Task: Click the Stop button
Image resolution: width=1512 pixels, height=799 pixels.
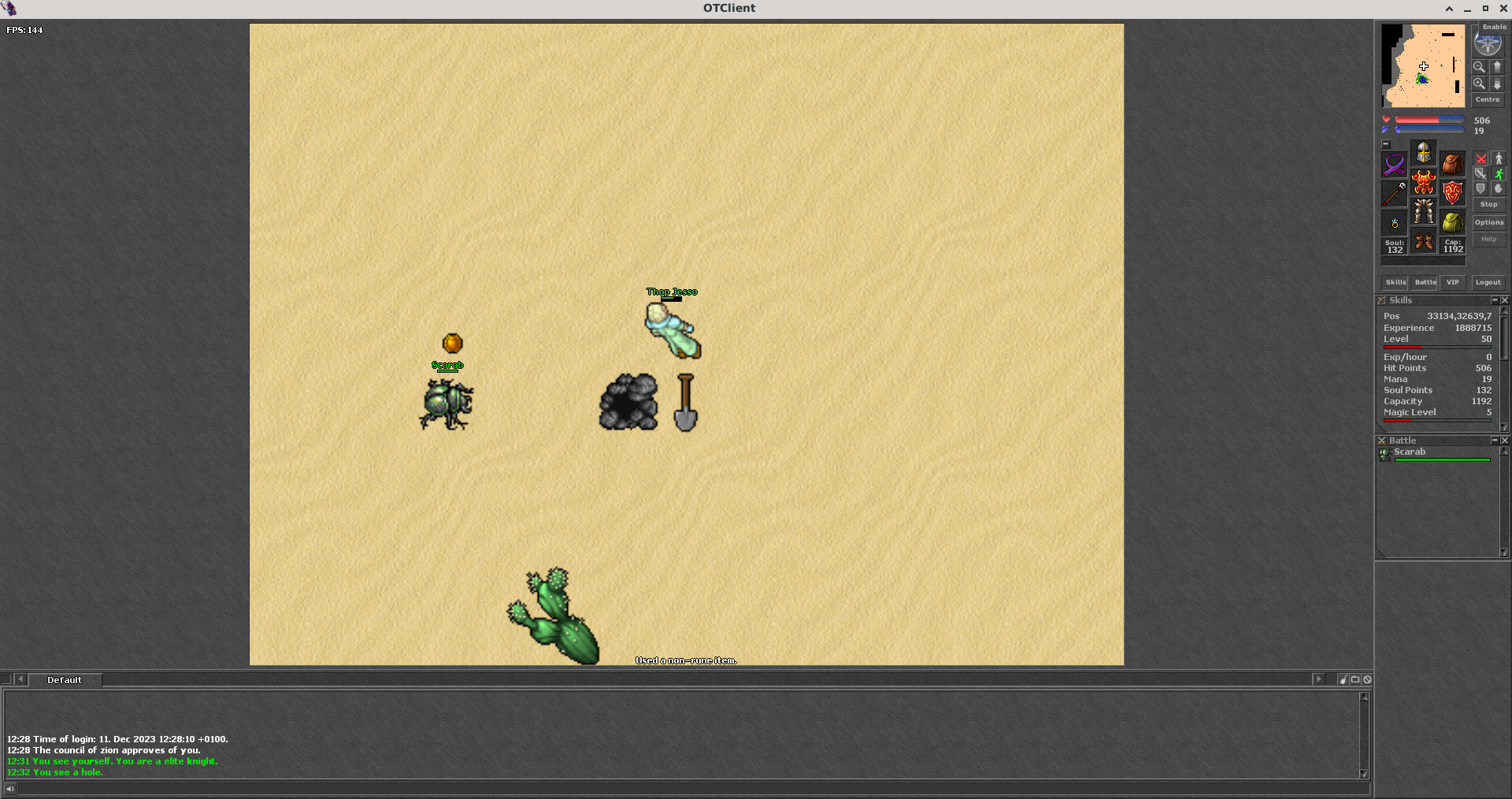Action: click(x=1488, y=205)
